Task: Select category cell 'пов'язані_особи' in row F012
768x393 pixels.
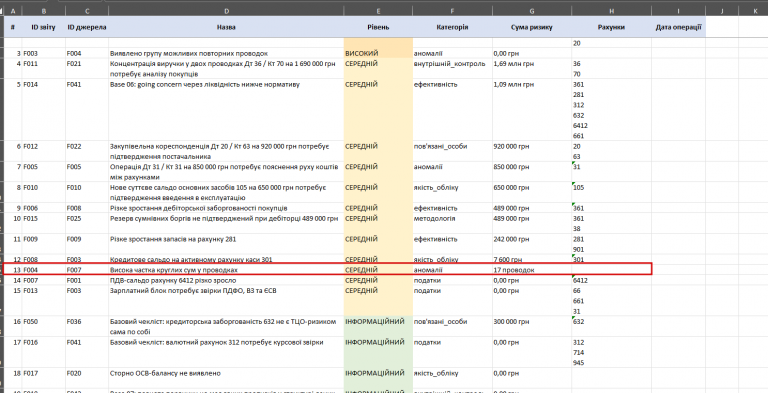Action: 453,151
